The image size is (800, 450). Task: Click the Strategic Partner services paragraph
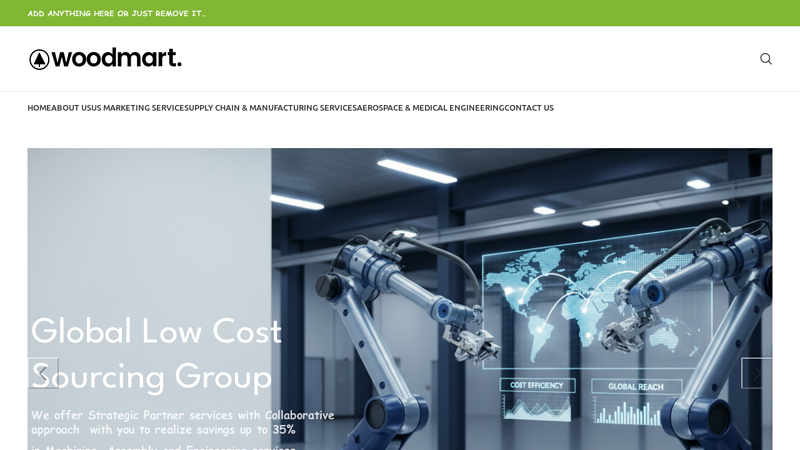click(x=183, y=430)
